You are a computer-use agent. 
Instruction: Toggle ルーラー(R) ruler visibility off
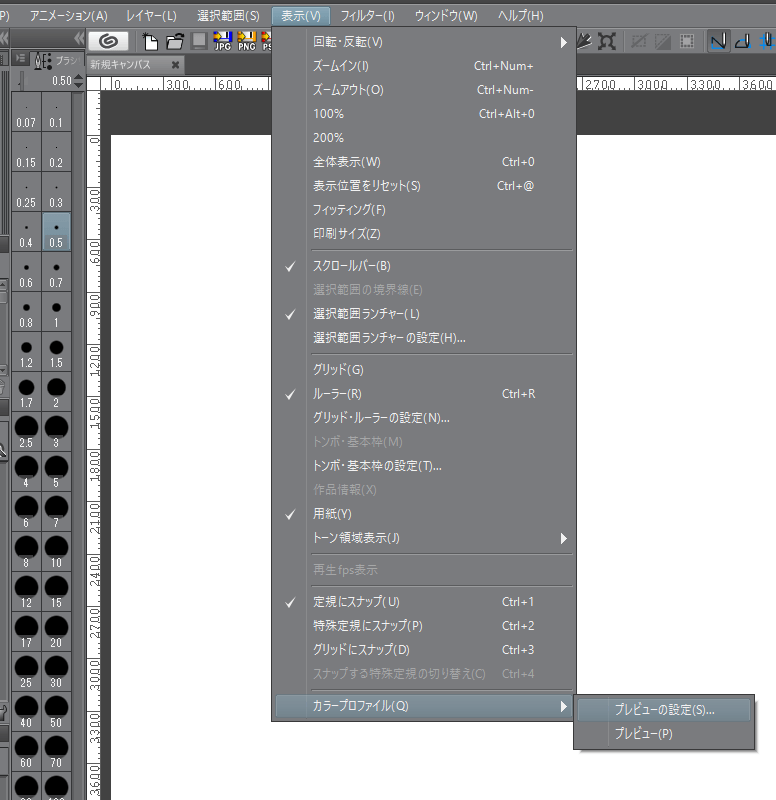point(337,394)
